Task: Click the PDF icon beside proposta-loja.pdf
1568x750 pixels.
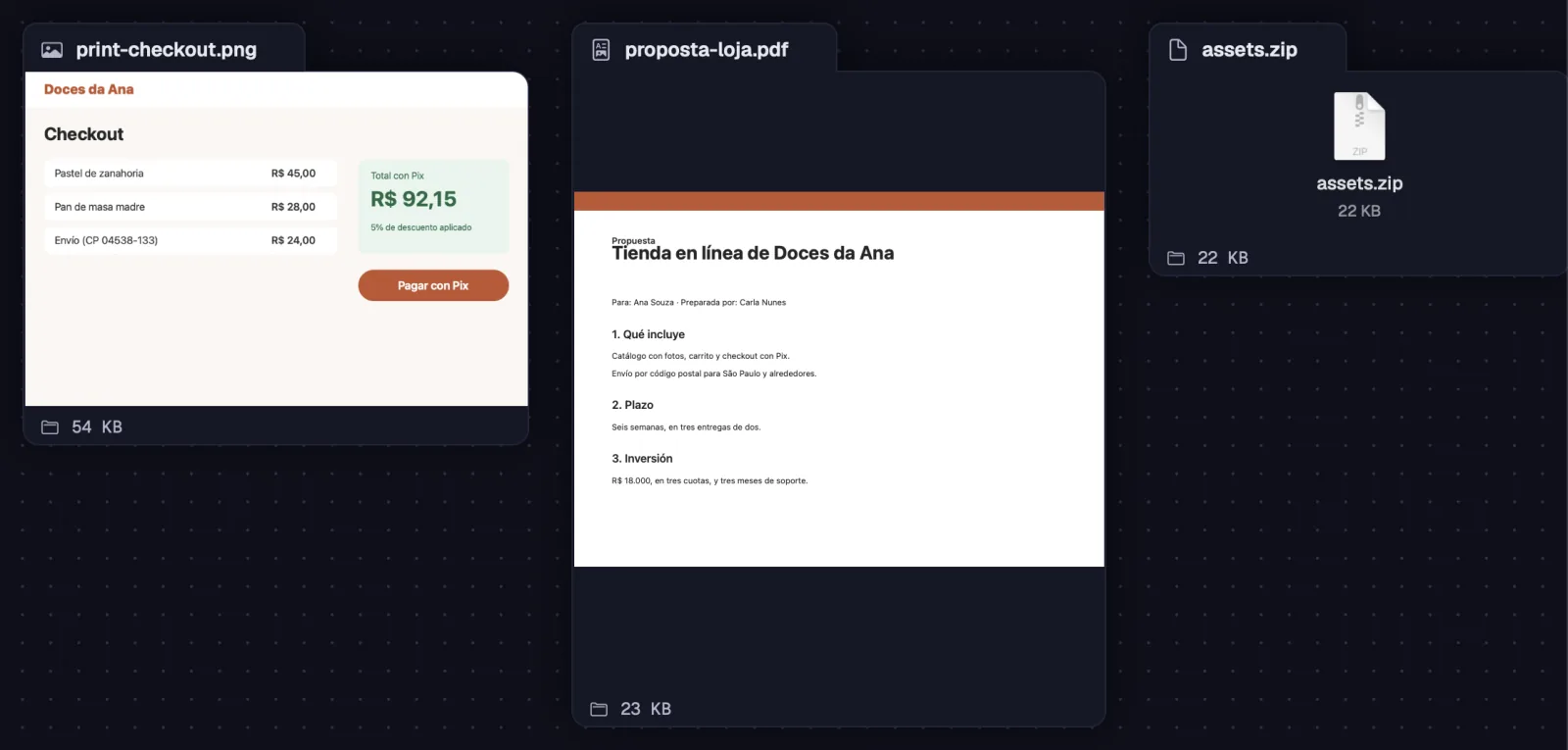Action: (601, 50)
